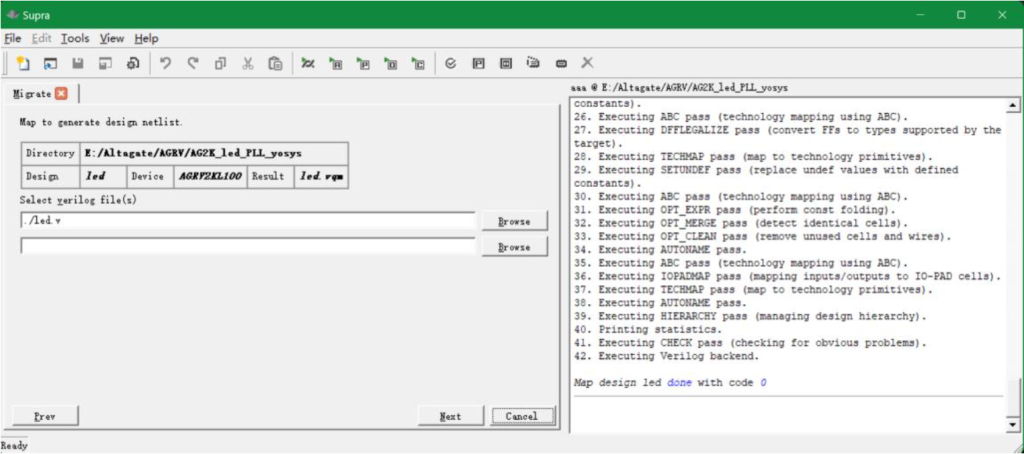Click the checkmark circle toolbar icon

pyautogui.click(x=451, y=63)
